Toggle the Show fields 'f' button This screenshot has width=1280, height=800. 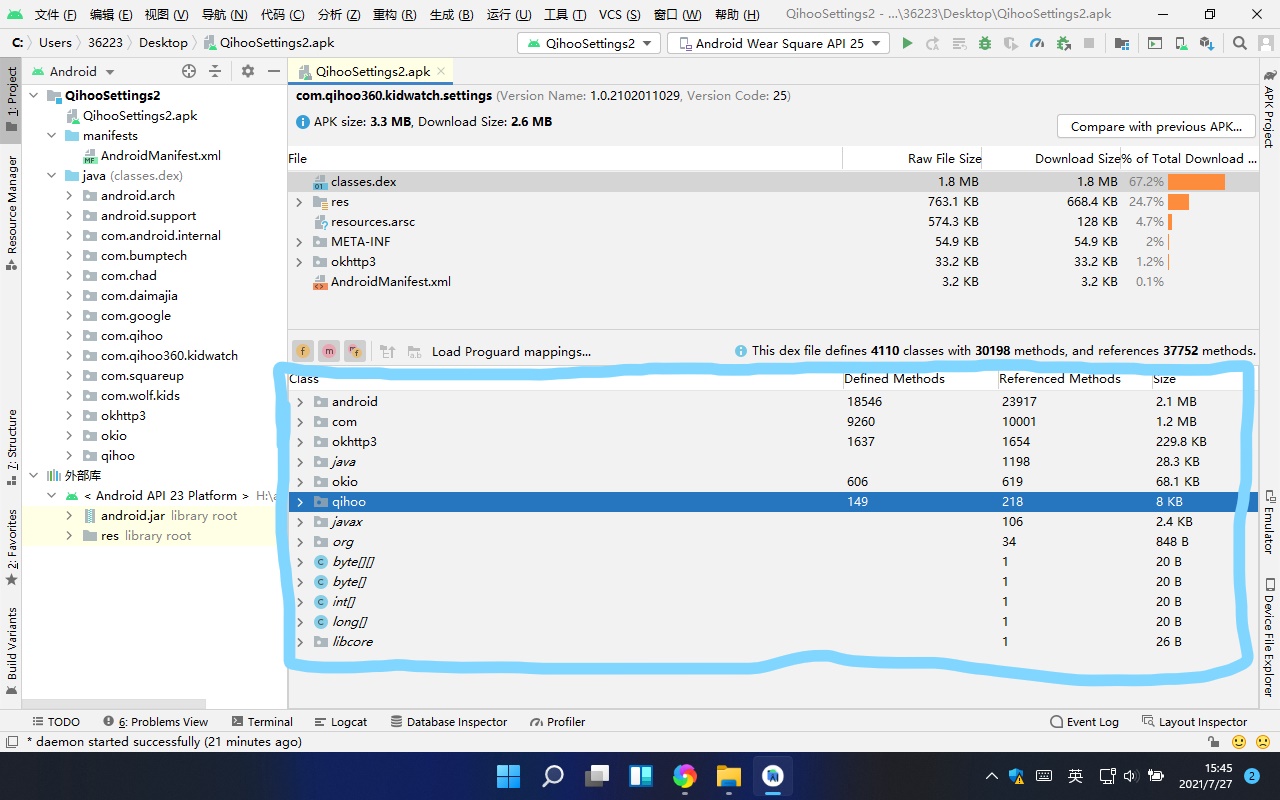pyautogui.click(x=303, y=351)
